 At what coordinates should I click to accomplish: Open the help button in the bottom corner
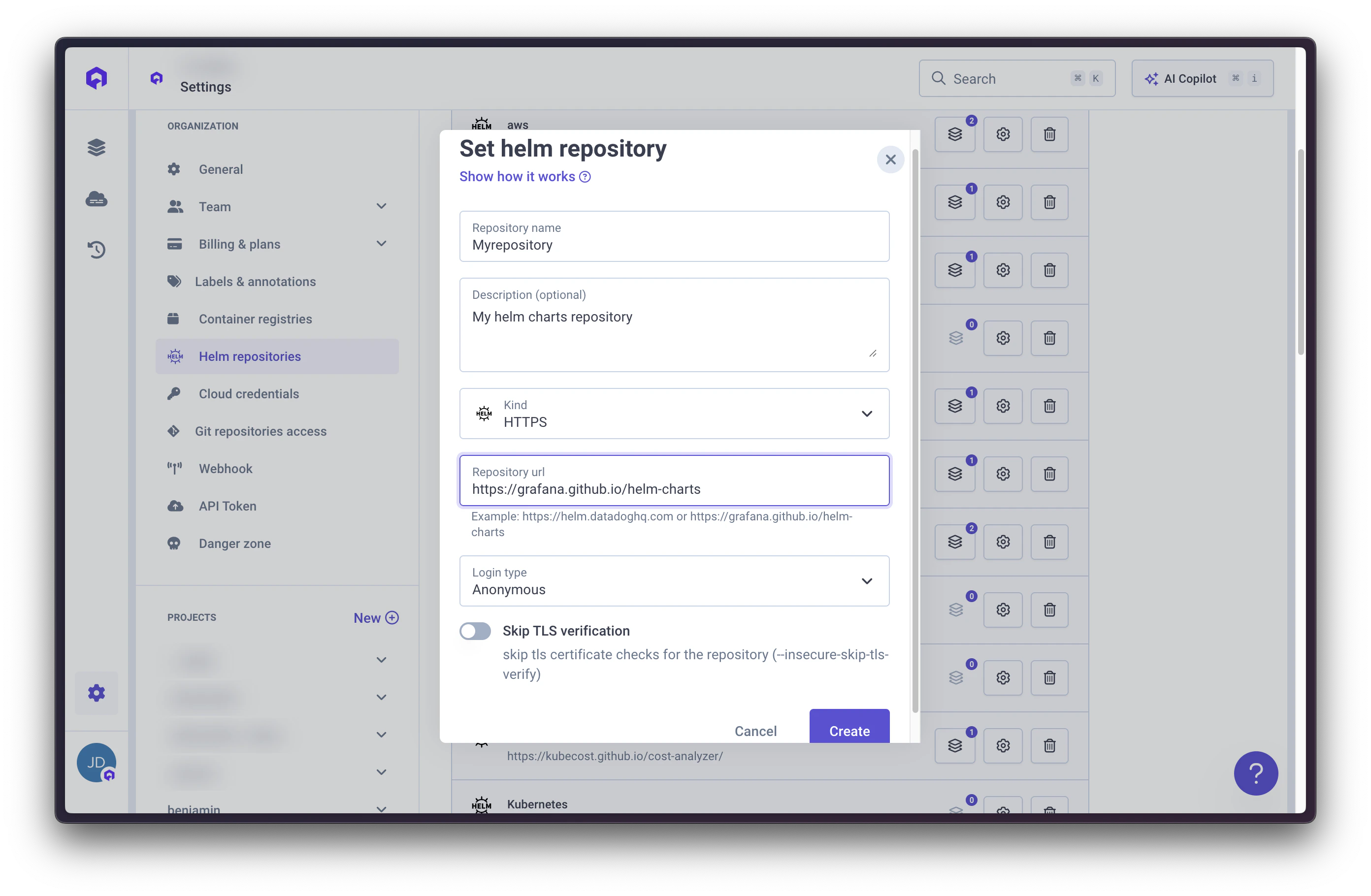click(1256, 773)
